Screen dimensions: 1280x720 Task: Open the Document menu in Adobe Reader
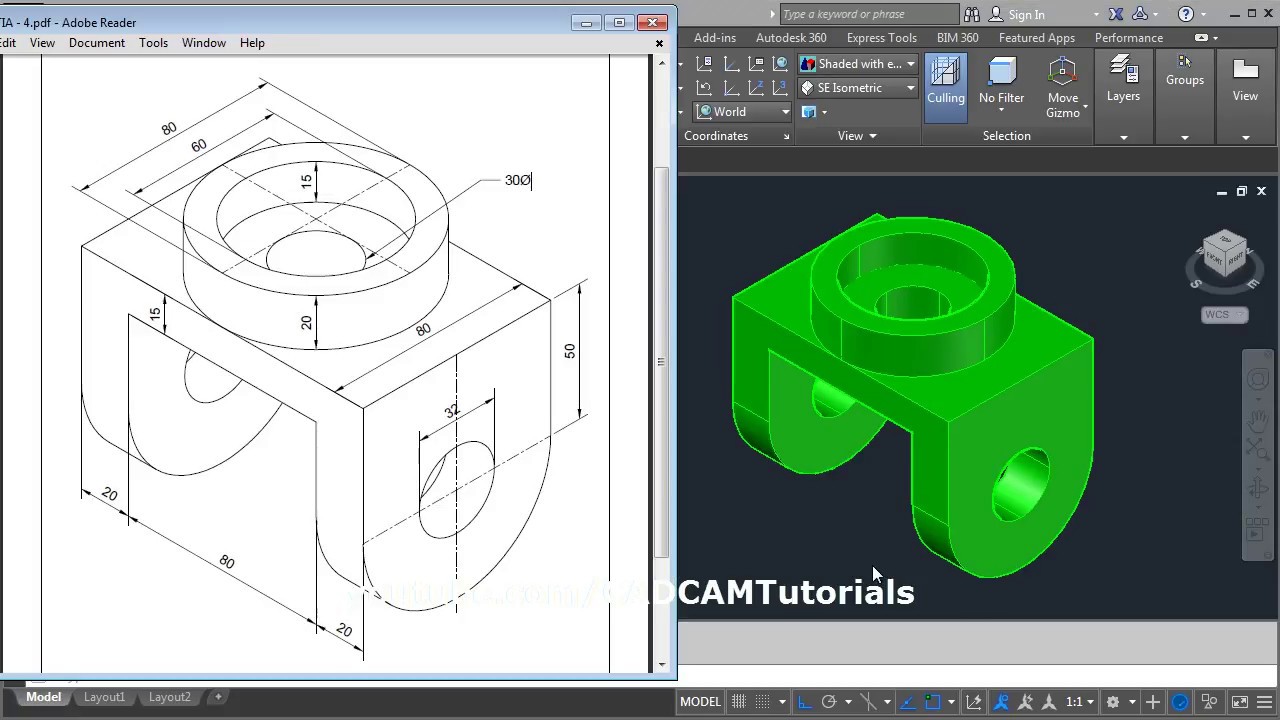(97, 42)
